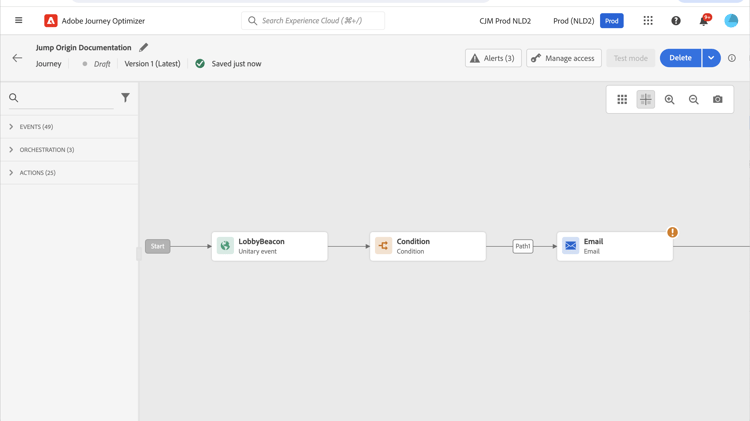The width and height of the screenshot is (750, 421).
Task: Go back using the left arrow
Action: (x=17, y=58)
